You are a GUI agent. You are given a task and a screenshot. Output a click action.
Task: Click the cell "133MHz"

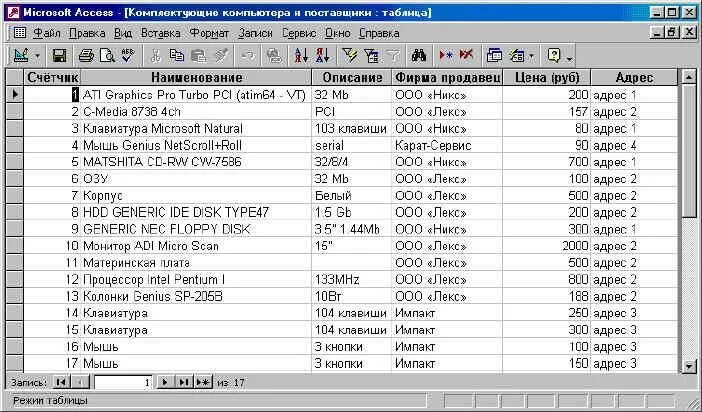click(x=352, y=280)
